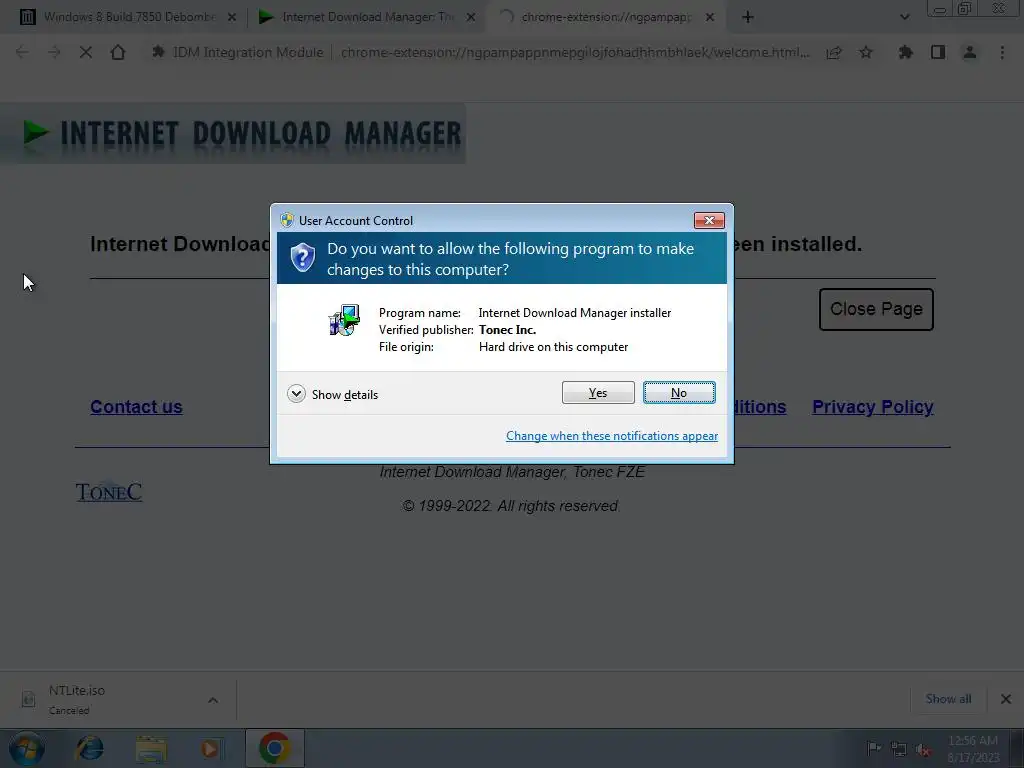
Task: Show all downloads
Action: [x=948, y=699]
